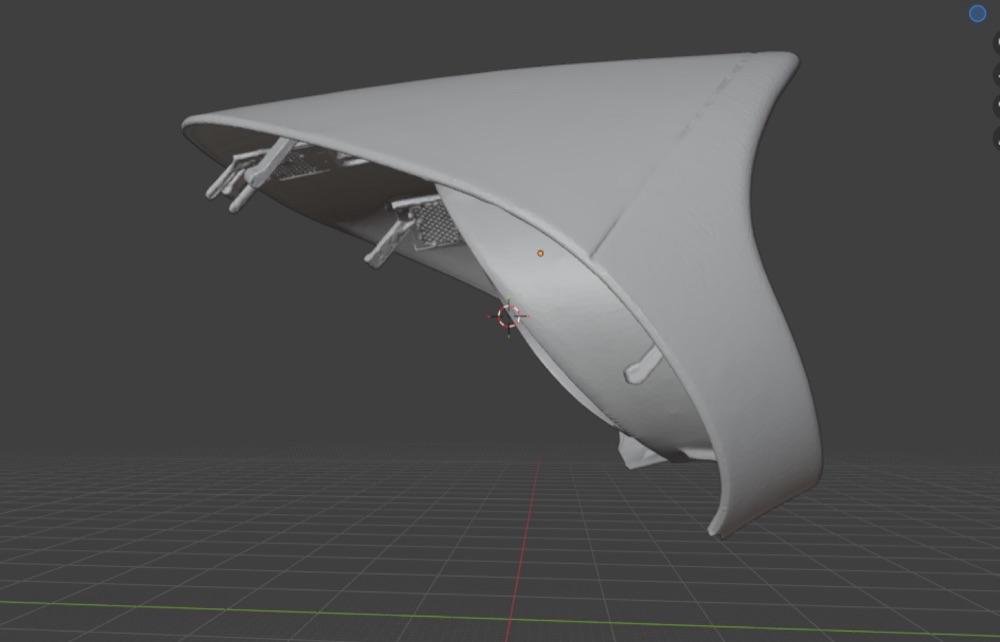
Task: Click the zoom view navigation button
Action: (x=997, y=43)
